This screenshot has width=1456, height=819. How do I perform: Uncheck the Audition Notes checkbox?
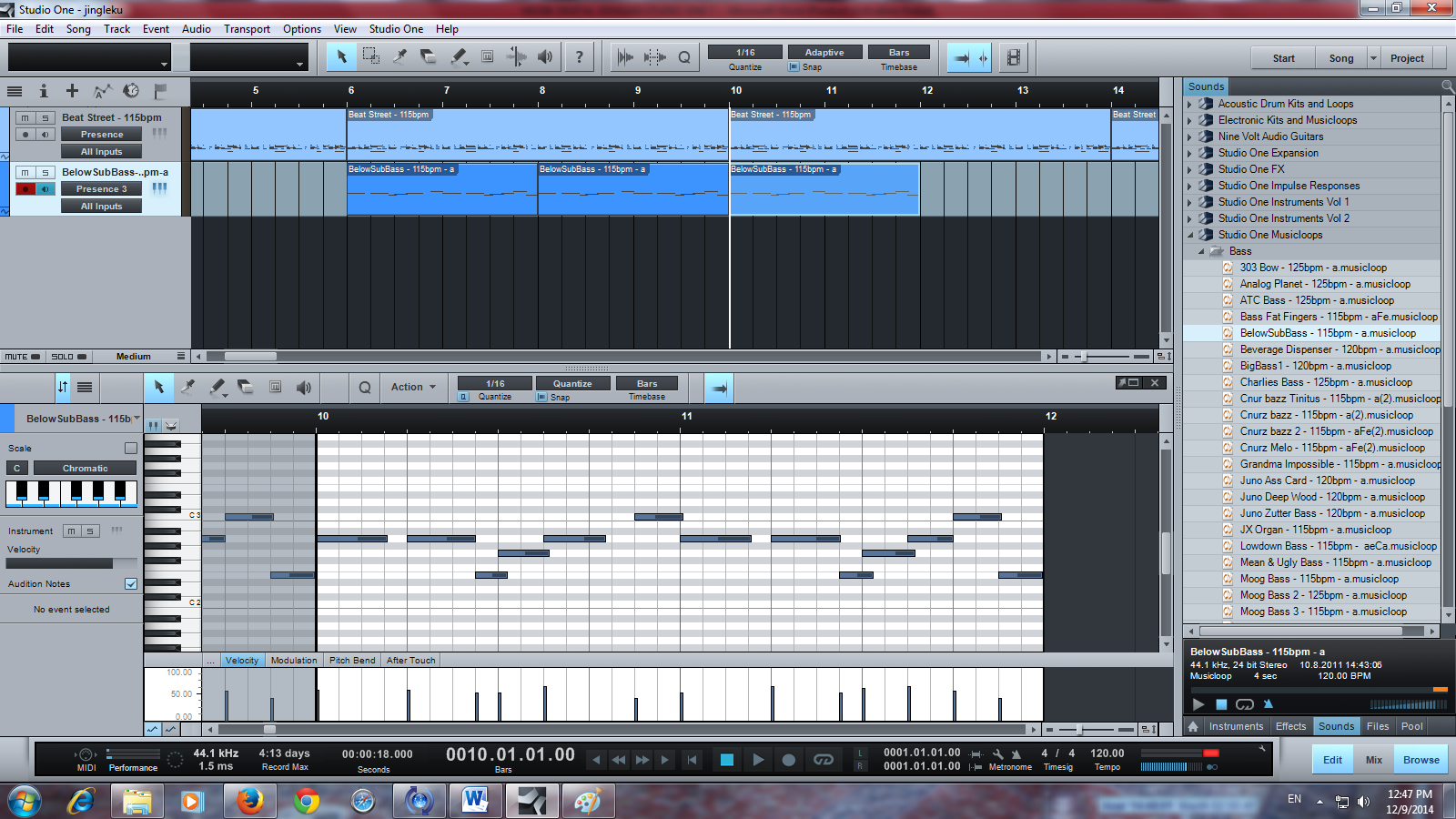tap(131, 584)
